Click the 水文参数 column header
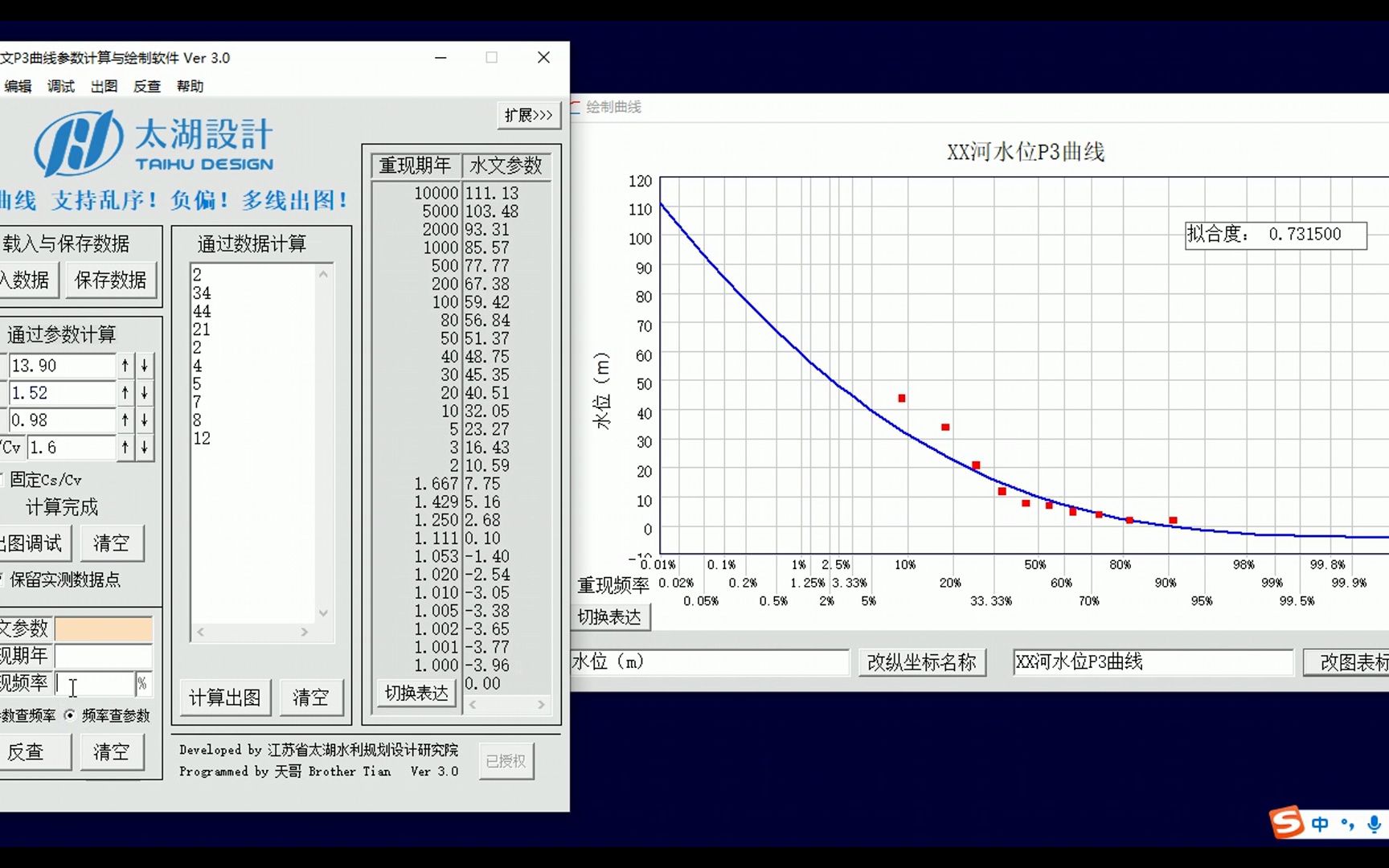The image size is (1389, 868). pyautogui.click(x=506, y=166)
